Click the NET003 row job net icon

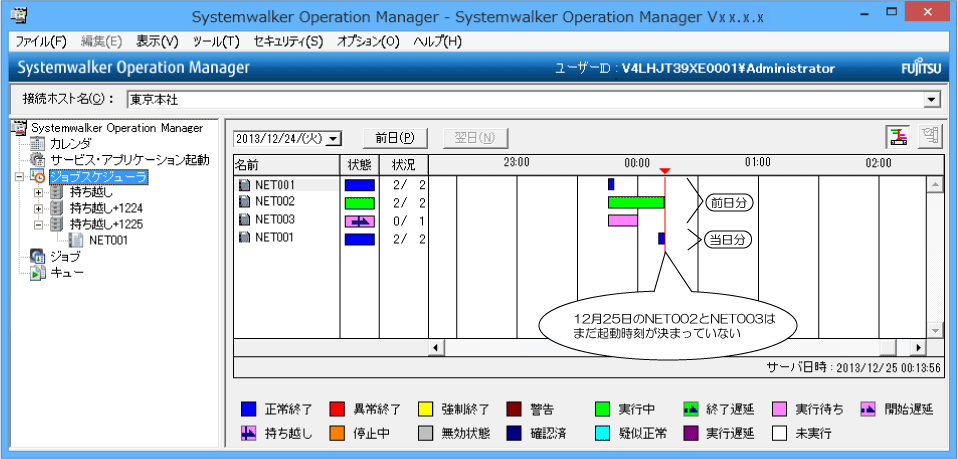(x=245, y=221)
